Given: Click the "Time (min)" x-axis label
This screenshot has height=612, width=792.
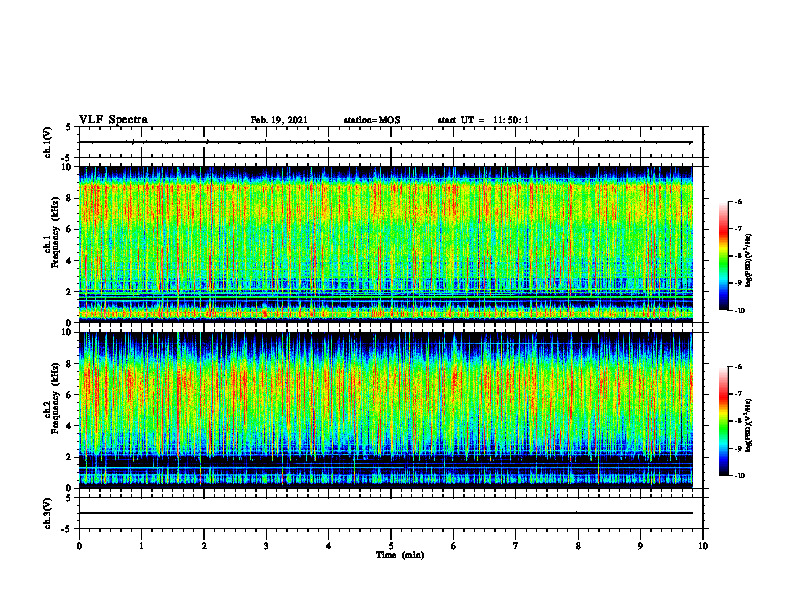Looking at the screenshot, I should (400, 555).
